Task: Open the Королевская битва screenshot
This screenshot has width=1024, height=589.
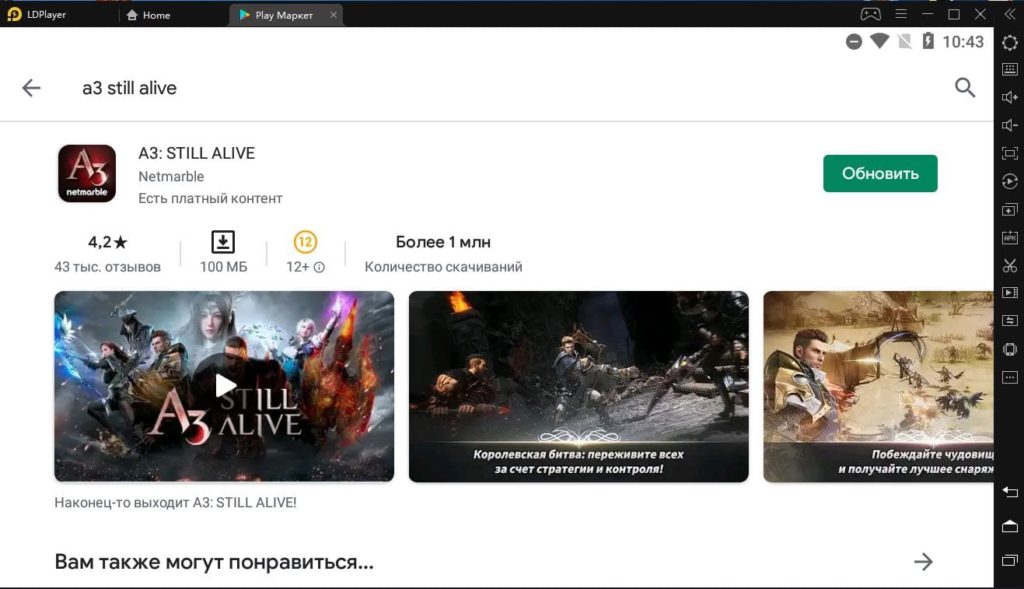Action: pos(579,387)
